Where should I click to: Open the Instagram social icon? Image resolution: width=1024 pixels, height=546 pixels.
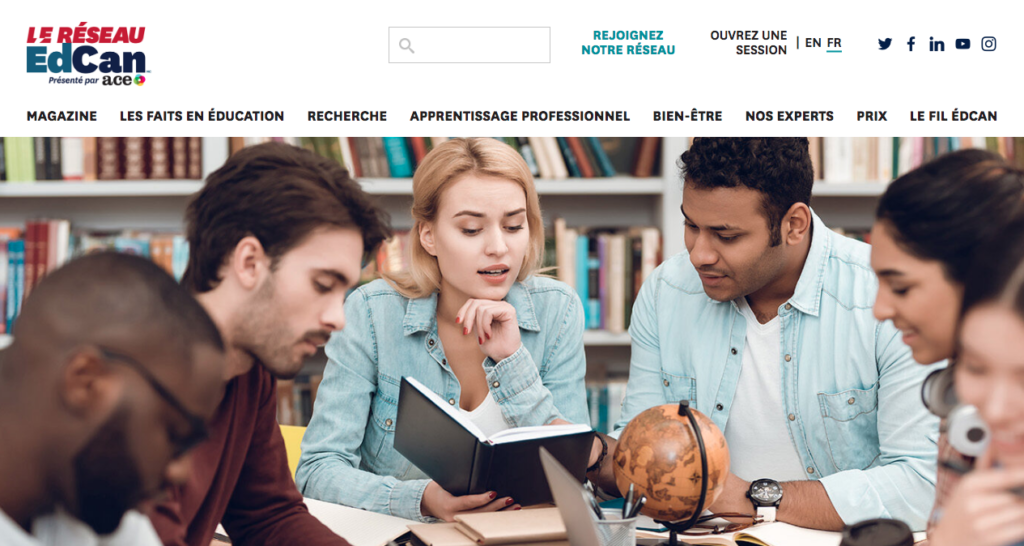pos(989,44)
